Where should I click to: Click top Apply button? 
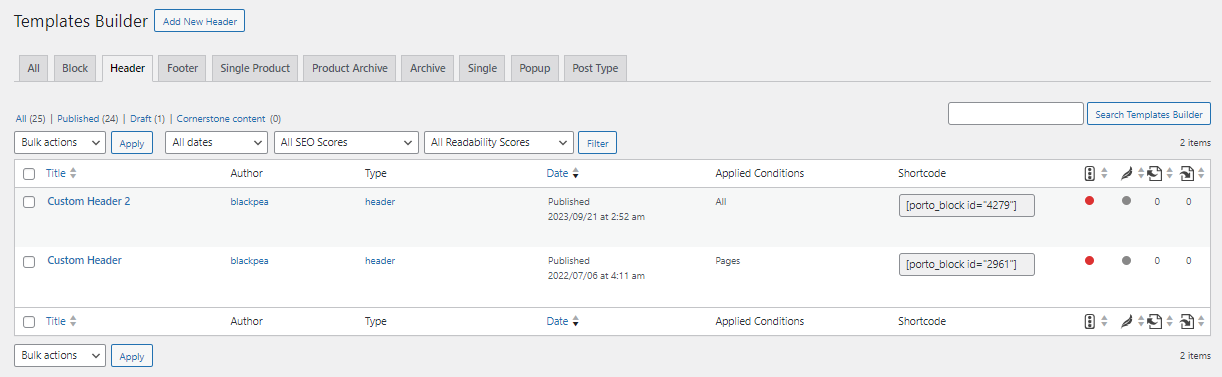132,143
